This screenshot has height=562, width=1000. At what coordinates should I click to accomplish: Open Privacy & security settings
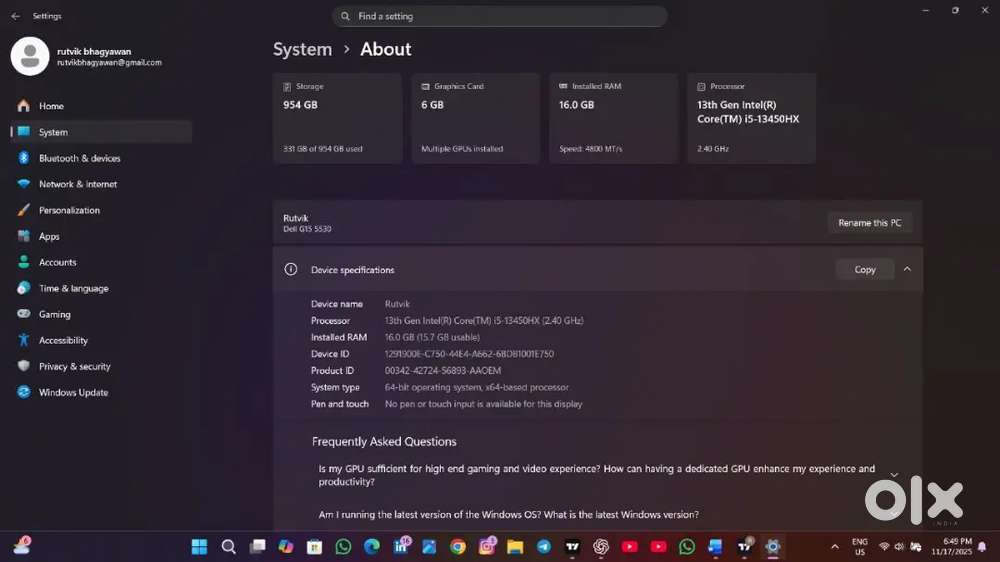pos(74,367)
